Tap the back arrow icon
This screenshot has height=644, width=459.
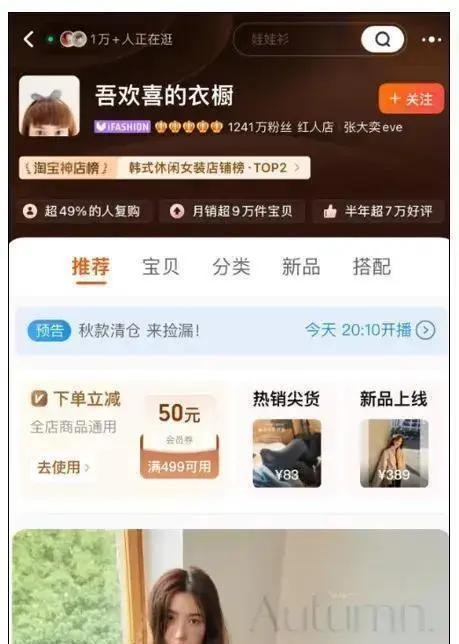[x=29, y=39]
